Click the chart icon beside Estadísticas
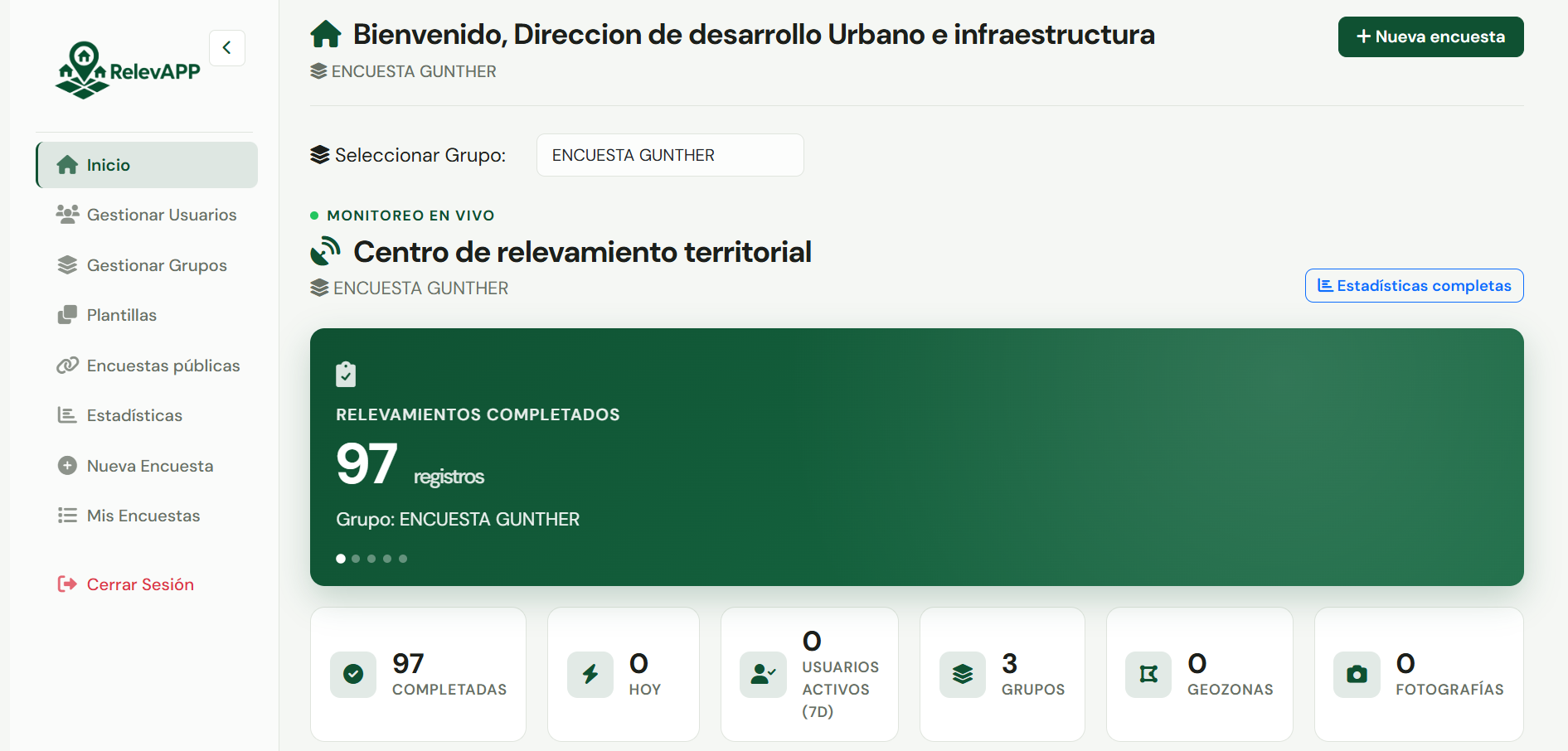The height and width of the screenshot is (751, 1568). tap(67, 415)
